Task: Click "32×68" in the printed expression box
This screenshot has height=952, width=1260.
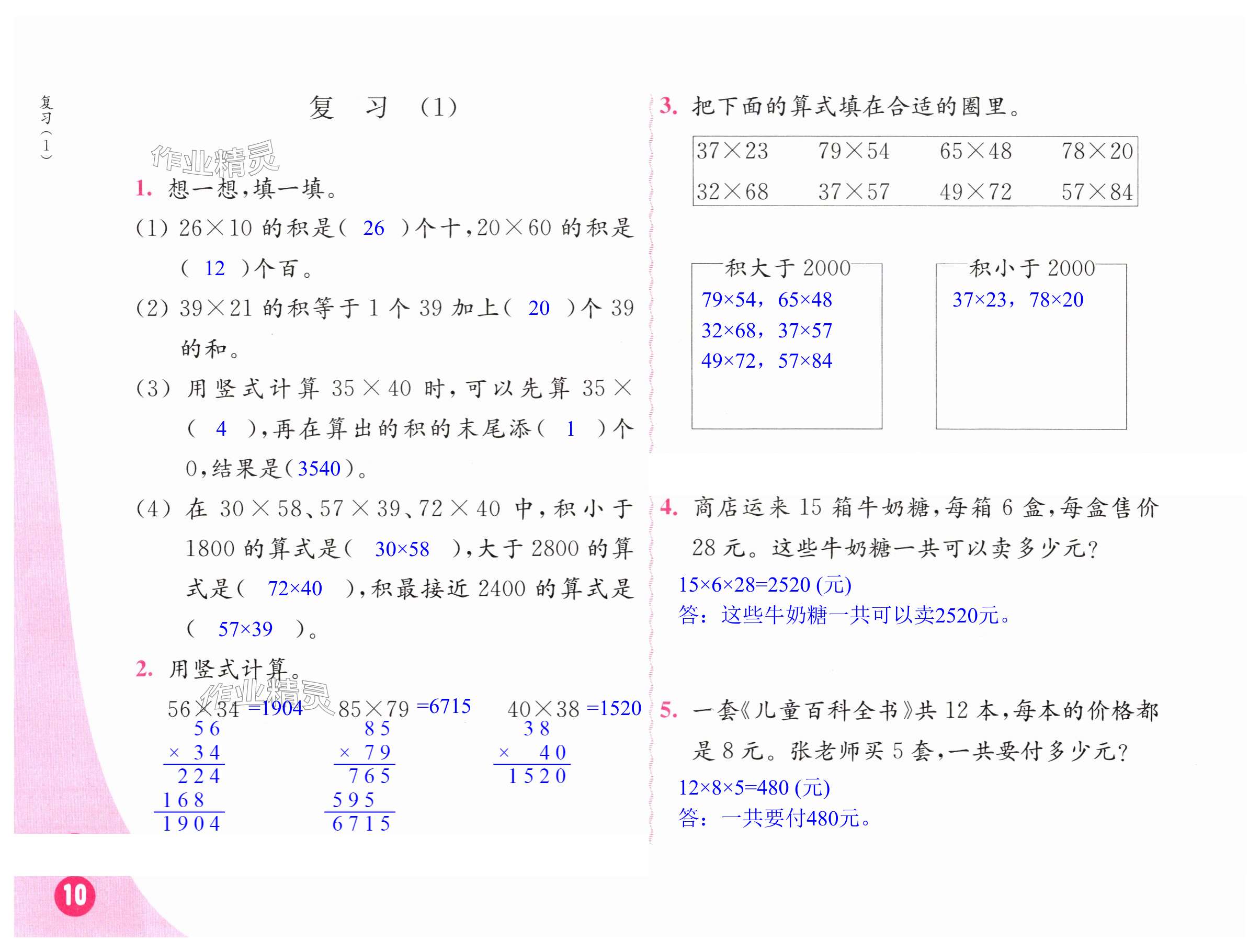Action: click(x=733, y=192)
